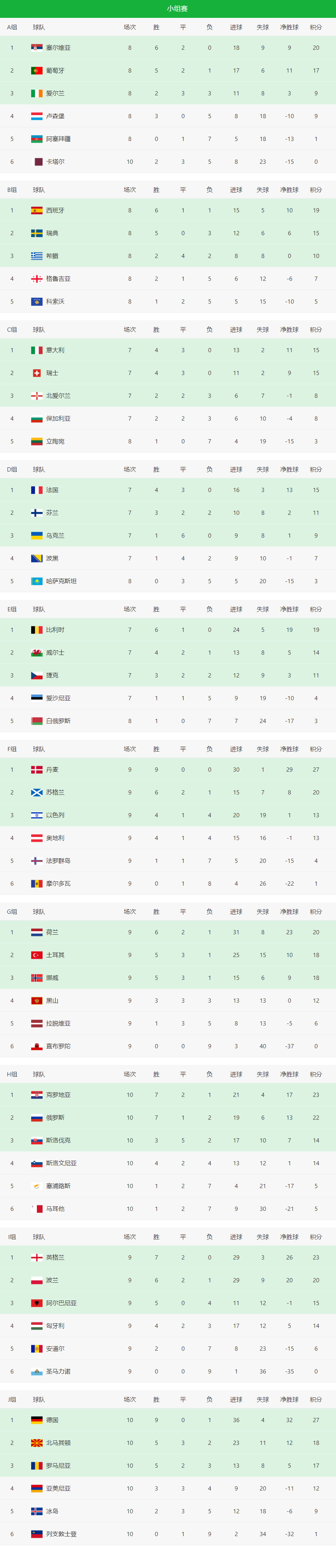
Task: Click the Germany flag in group J
Action: point(36,1420)
